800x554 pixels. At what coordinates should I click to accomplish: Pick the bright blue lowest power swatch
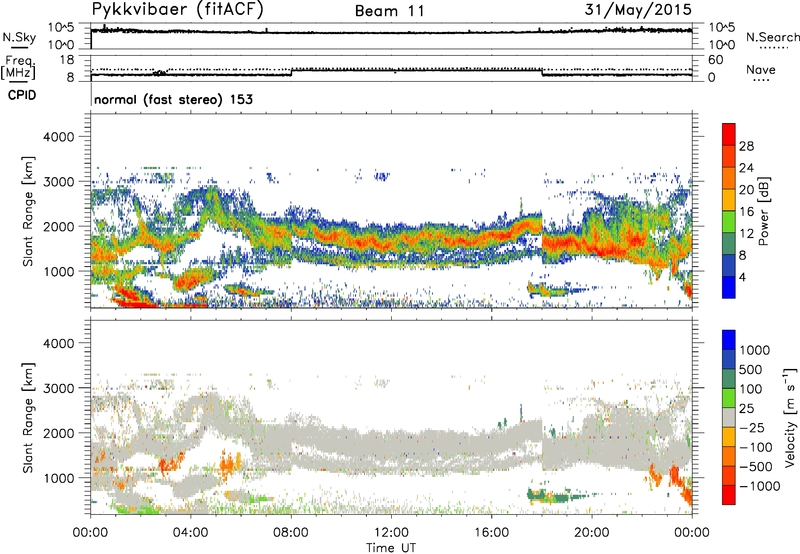(729, 287)
